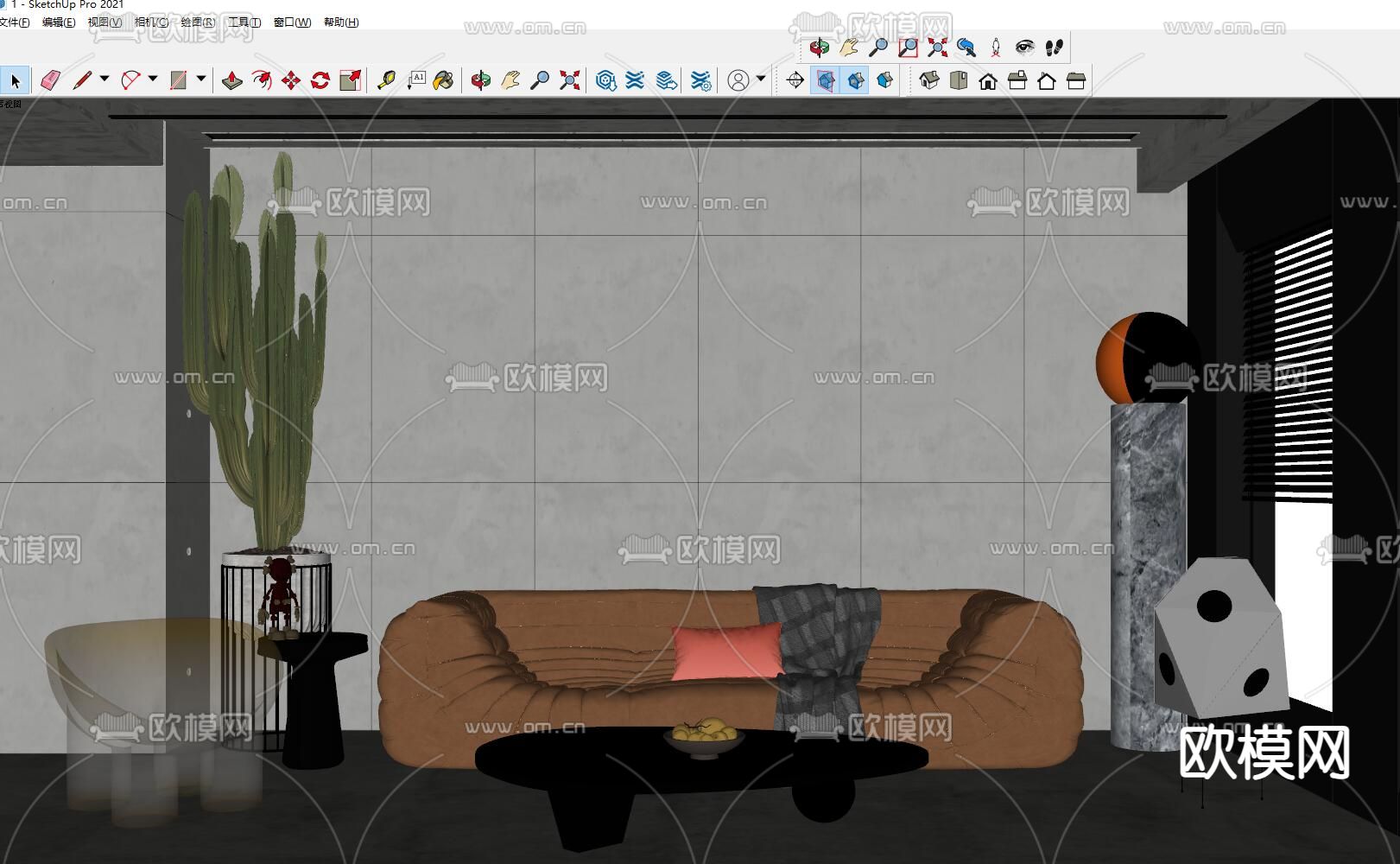Open the 相机(C) camera menu

(151, 22)
